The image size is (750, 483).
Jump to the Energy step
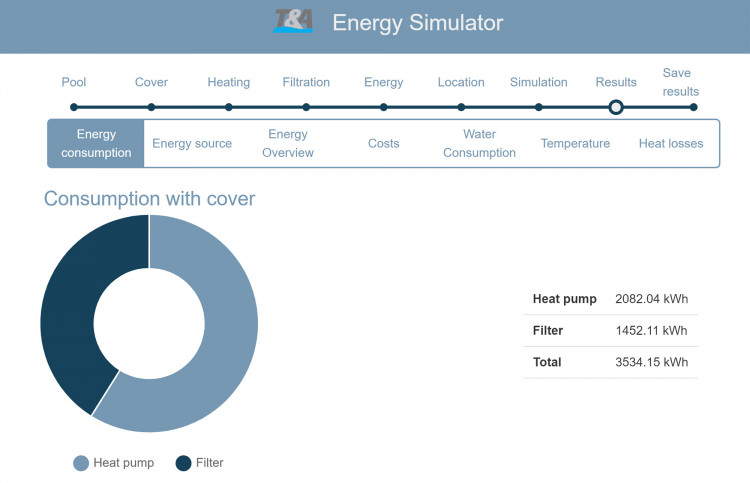click(384, 82)
